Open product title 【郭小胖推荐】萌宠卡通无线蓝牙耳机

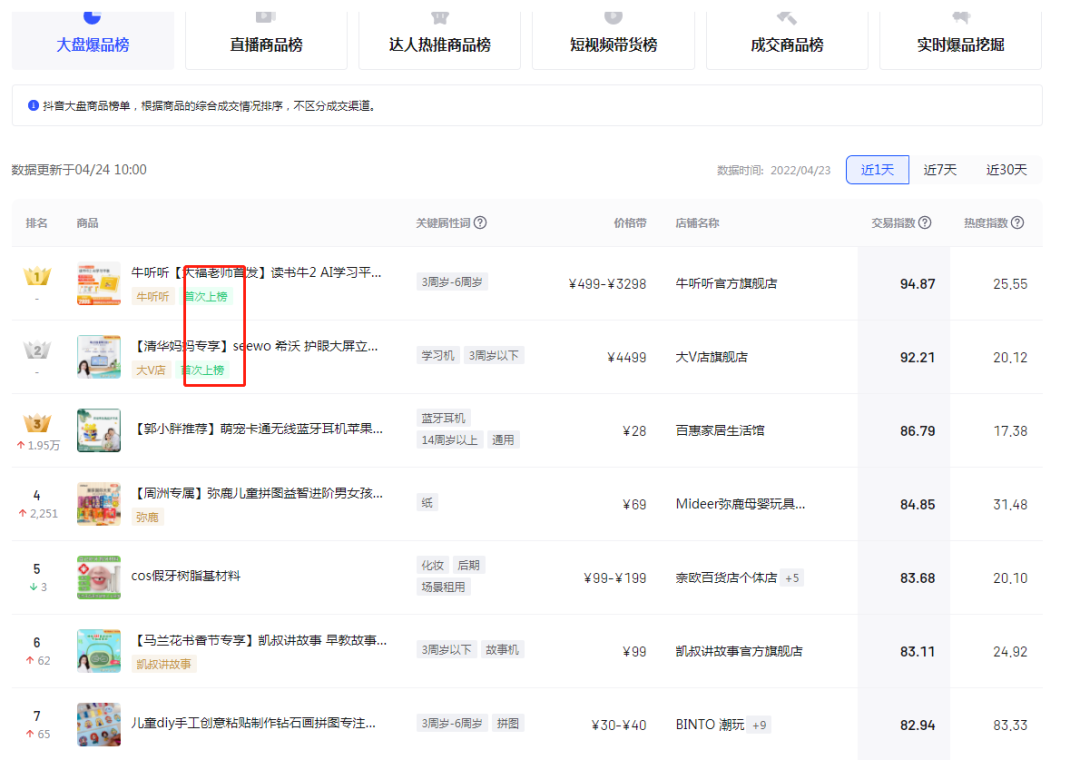pos(257,429)
